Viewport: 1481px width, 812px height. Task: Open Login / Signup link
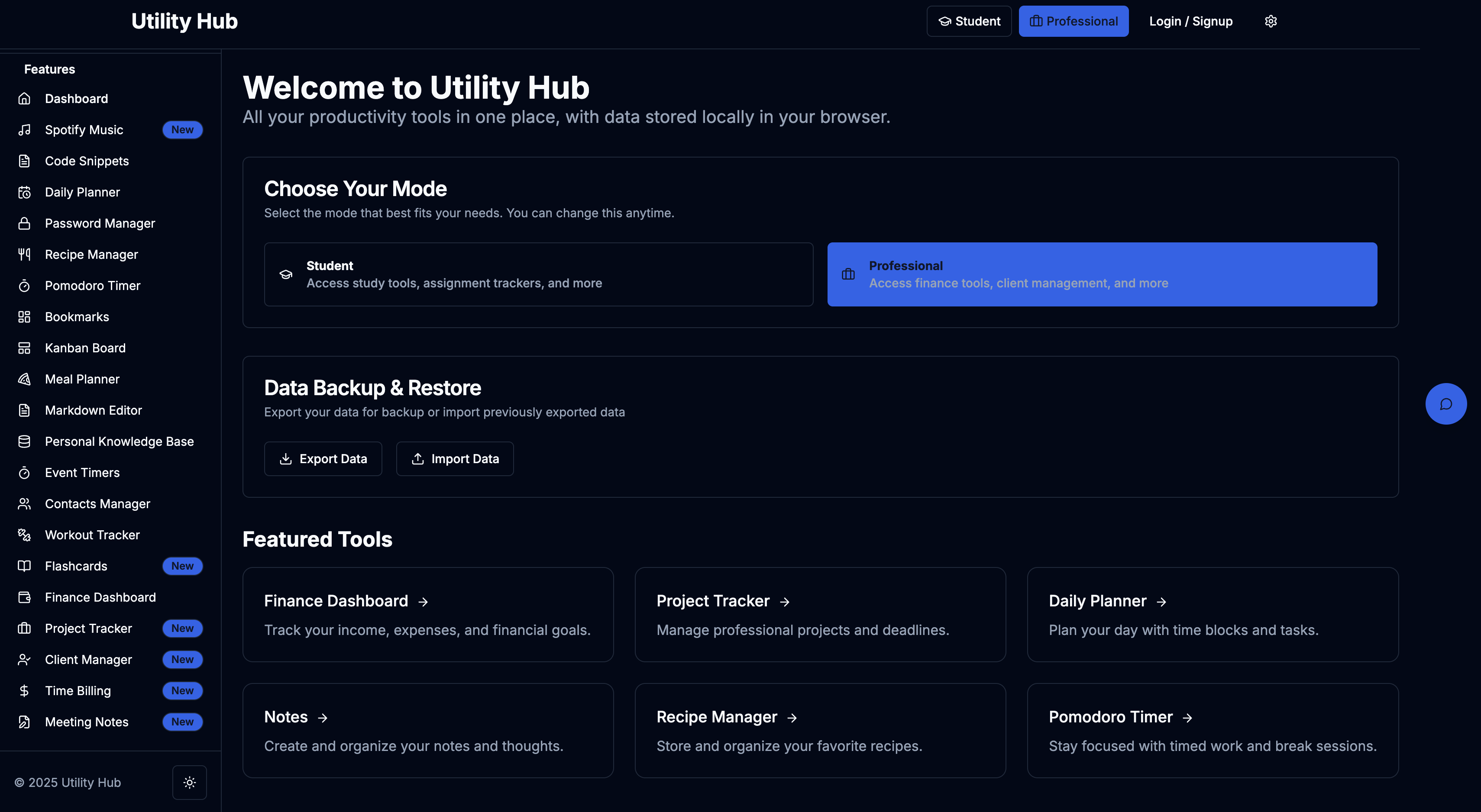point(1191,21)
